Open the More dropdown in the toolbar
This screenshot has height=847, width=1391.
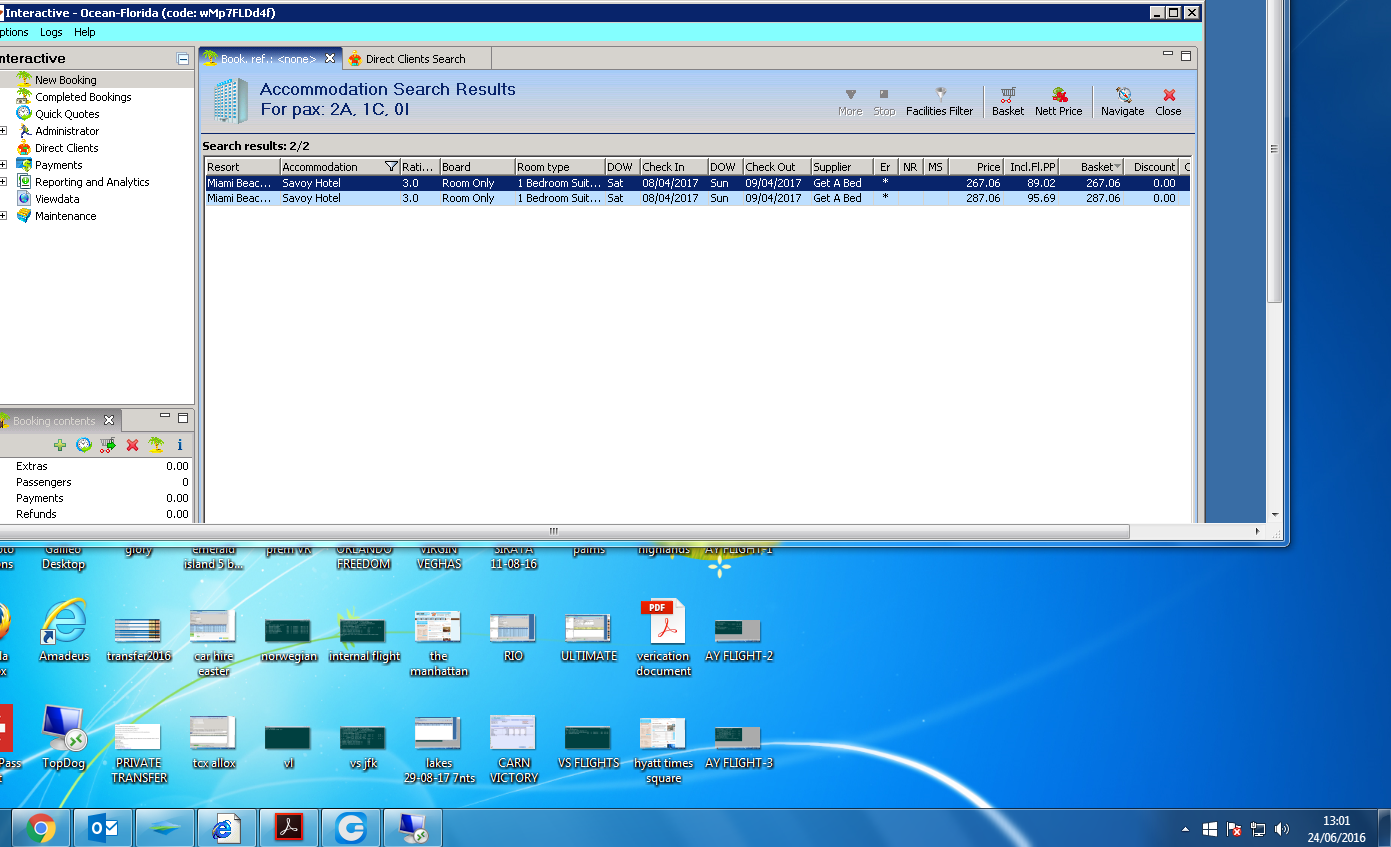[x=850, y=102]
